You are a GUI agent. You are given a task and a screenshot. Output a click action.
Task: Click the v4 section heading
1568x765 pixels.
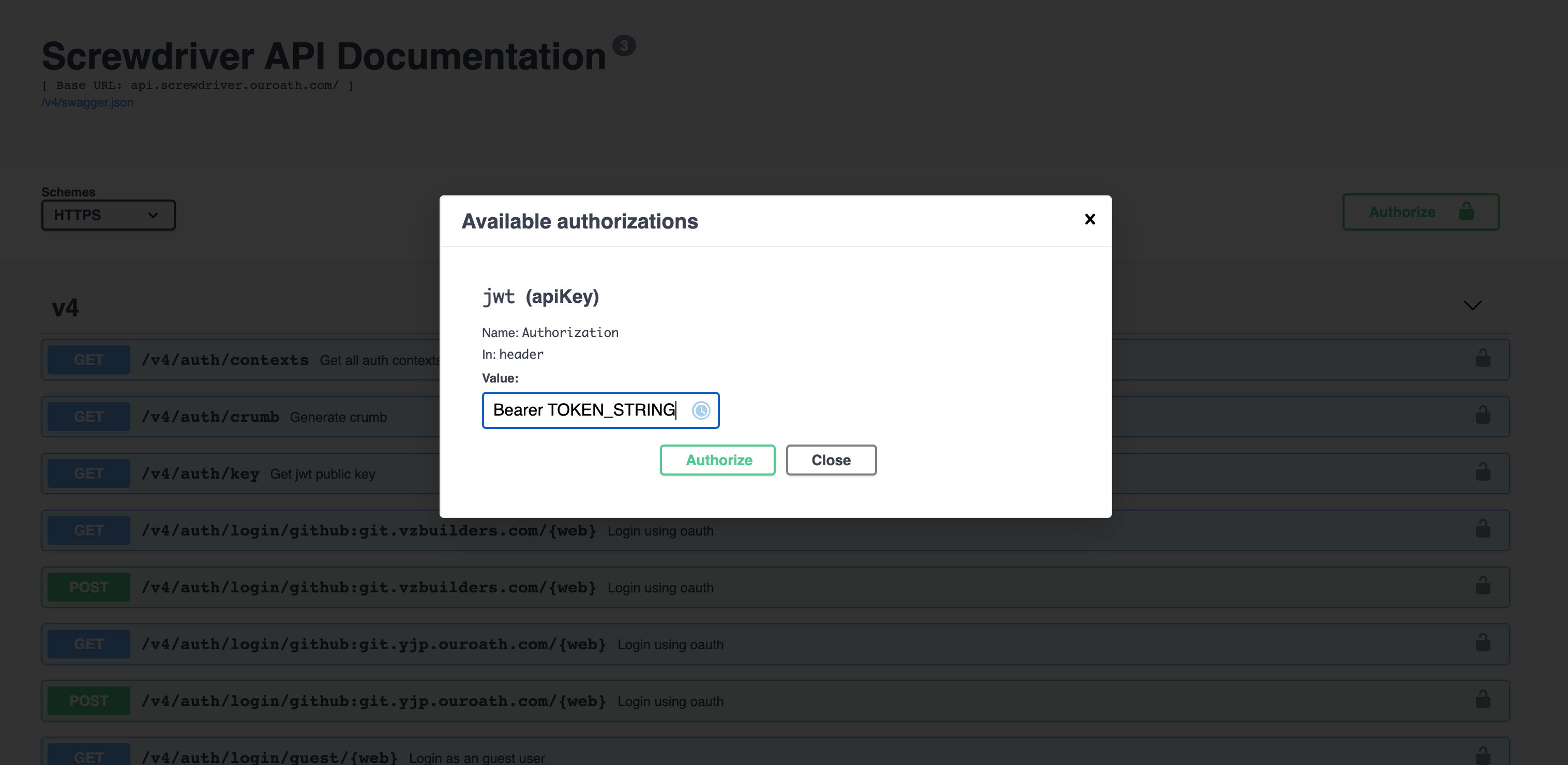point(65,308)
